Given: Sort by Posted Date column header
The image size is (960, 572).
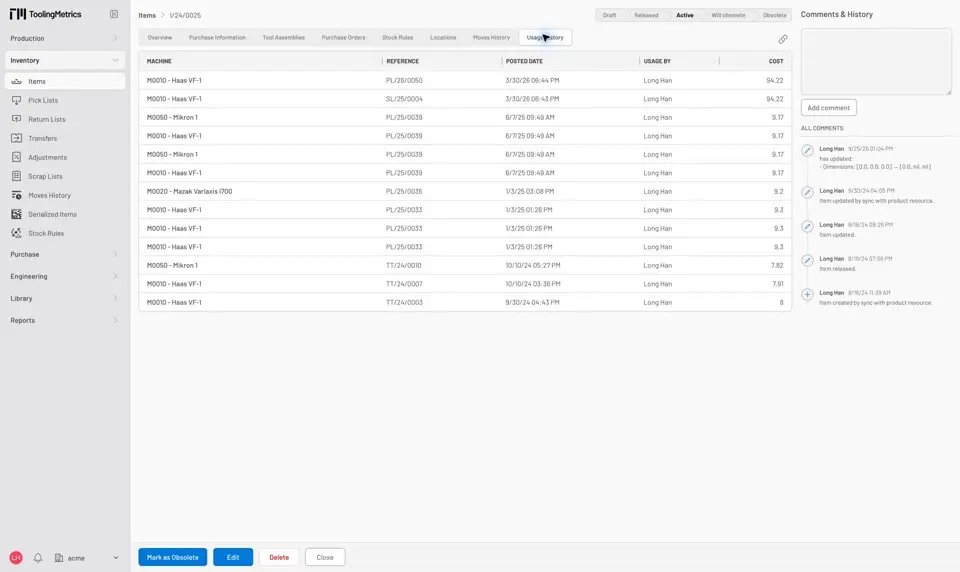Looking at the screenshot, I should [x=524, y=61].
